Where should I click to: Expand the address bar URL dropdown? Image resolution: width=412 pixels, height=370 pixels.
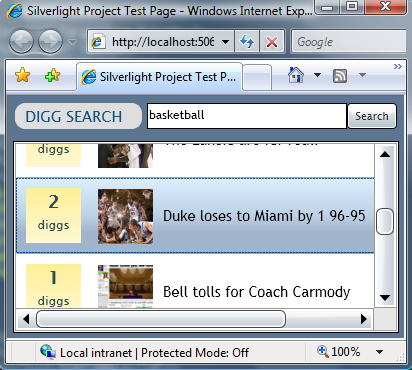pos(226,42)
